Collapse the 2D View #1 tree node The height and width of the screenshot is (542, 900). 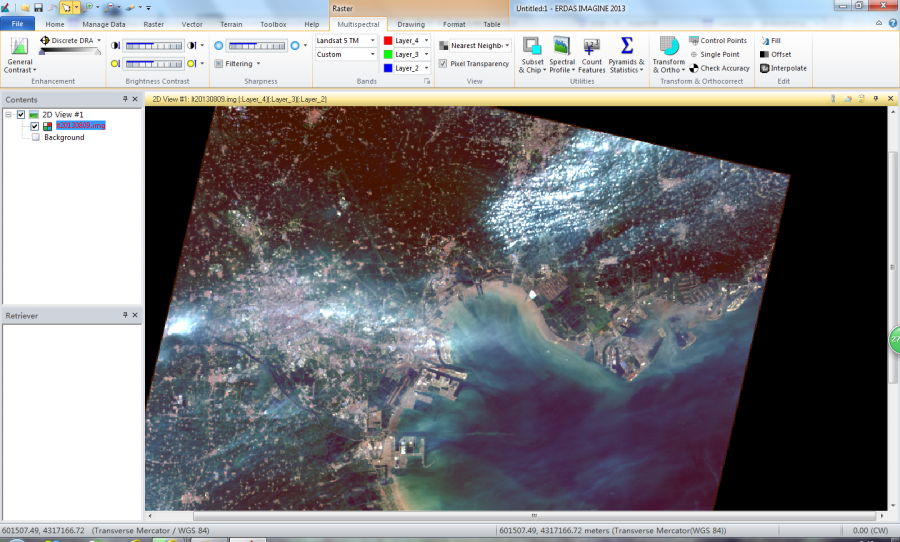point(9,114)
